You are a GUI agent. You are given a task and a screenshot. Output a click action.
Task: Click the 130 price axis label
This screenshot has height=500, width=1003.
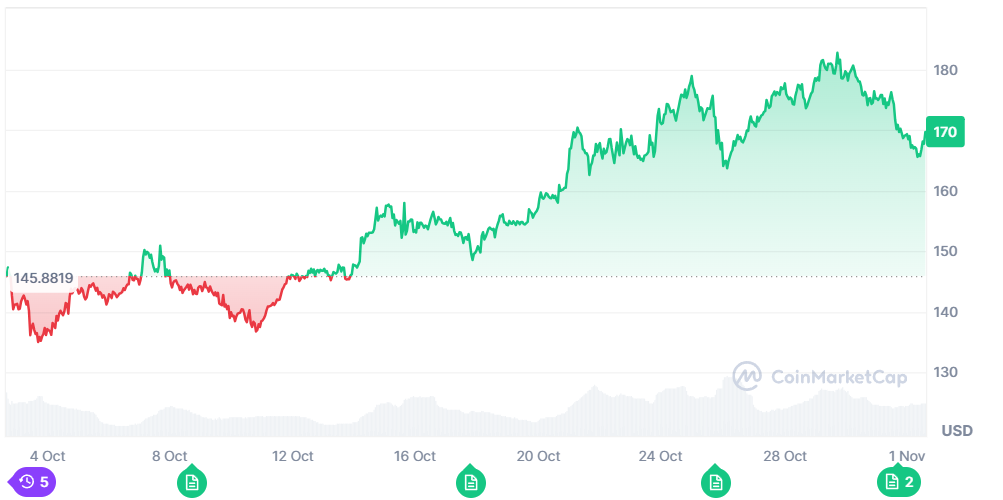click(946, 372)
